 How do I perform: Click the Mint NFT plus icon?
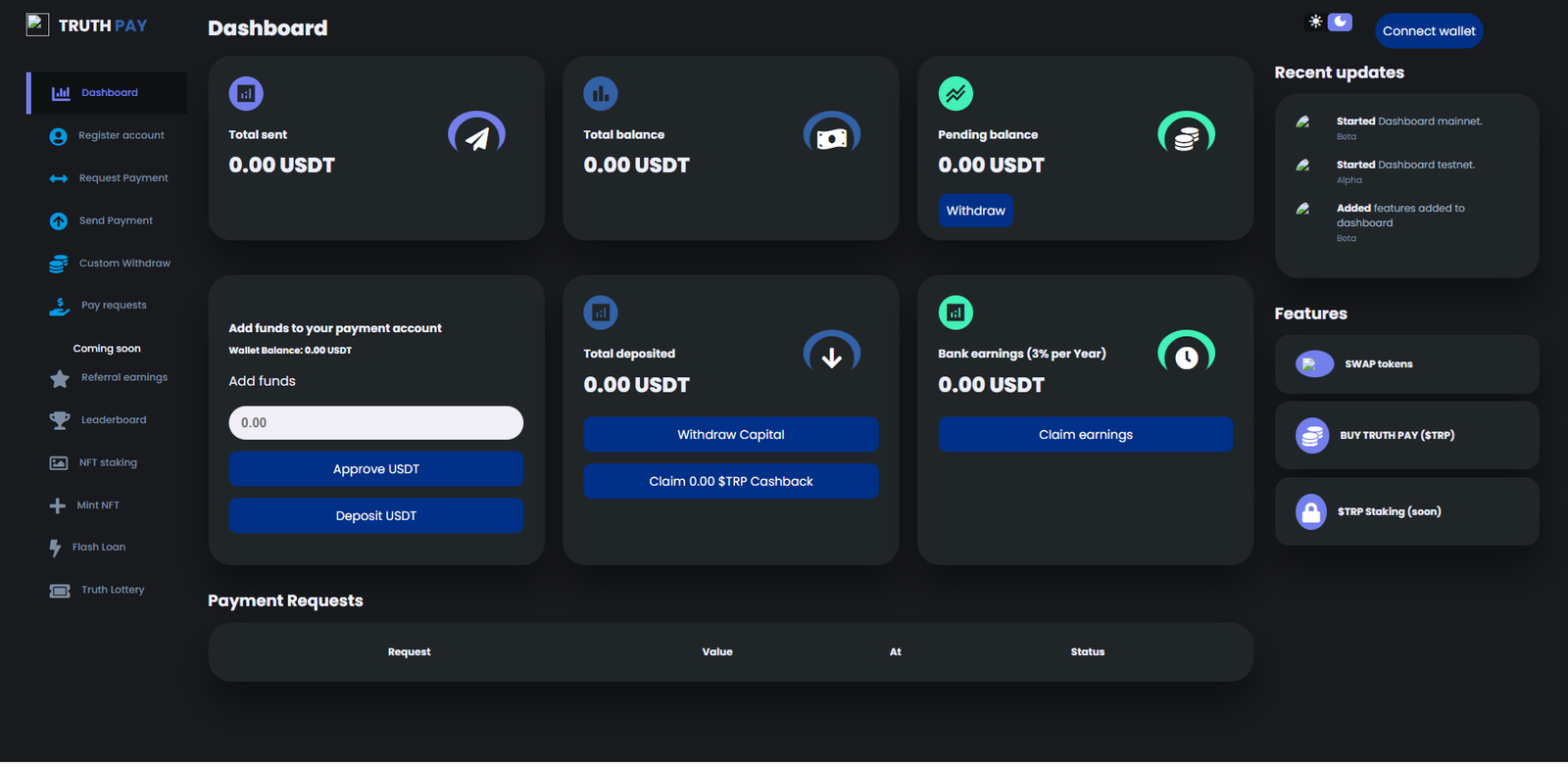[58, 506]
